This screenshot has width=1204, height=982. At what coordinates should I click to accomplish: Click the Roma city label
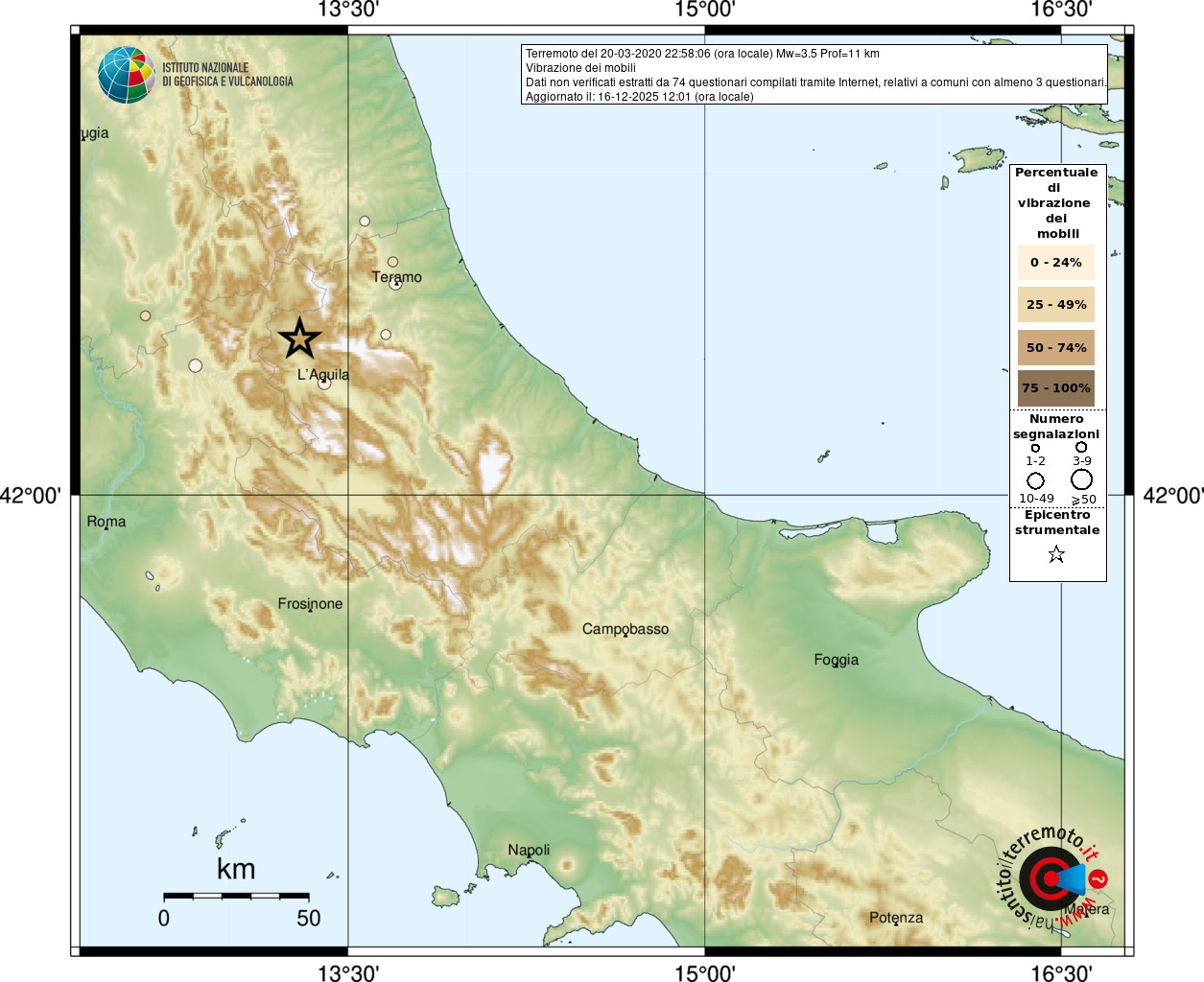106,522
